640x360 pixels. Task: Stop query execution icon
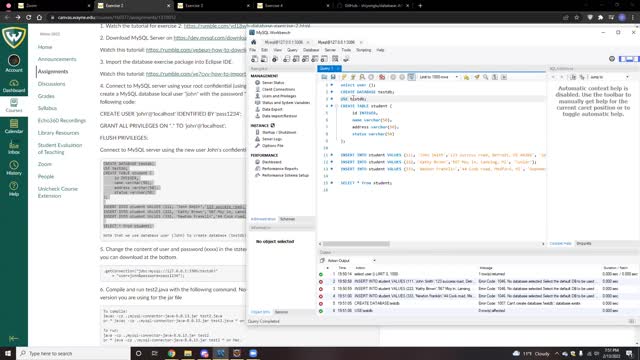(x=371, y=77)
